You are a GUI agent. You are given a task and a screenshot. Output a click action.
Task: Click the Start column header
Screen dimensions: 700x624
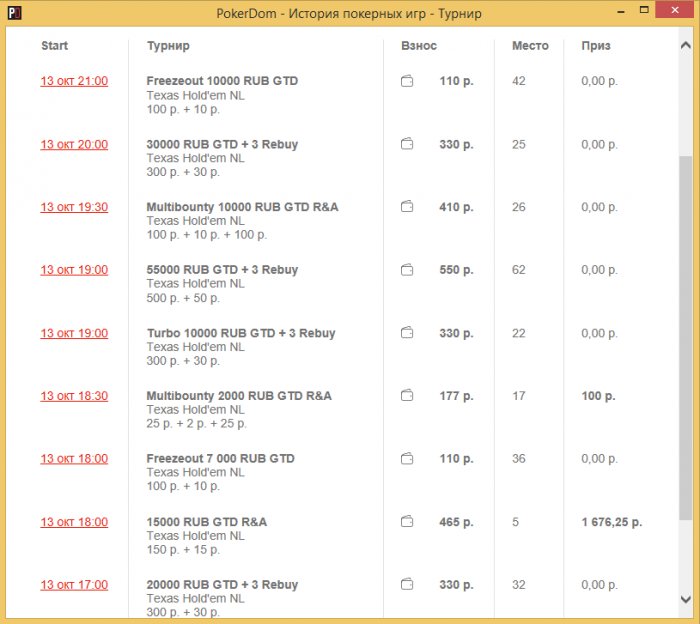pos(54,46)
